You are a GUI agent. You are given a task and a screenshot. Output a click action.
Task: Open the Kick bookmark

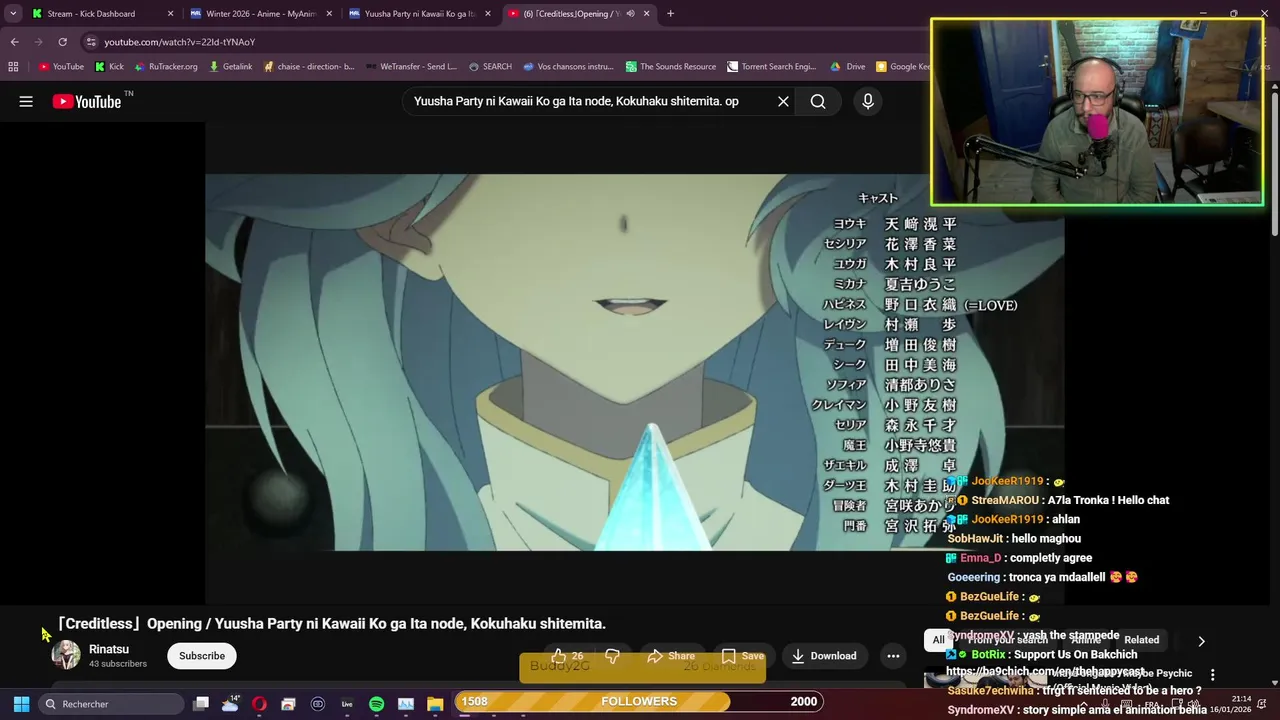(x=109, y=67)
